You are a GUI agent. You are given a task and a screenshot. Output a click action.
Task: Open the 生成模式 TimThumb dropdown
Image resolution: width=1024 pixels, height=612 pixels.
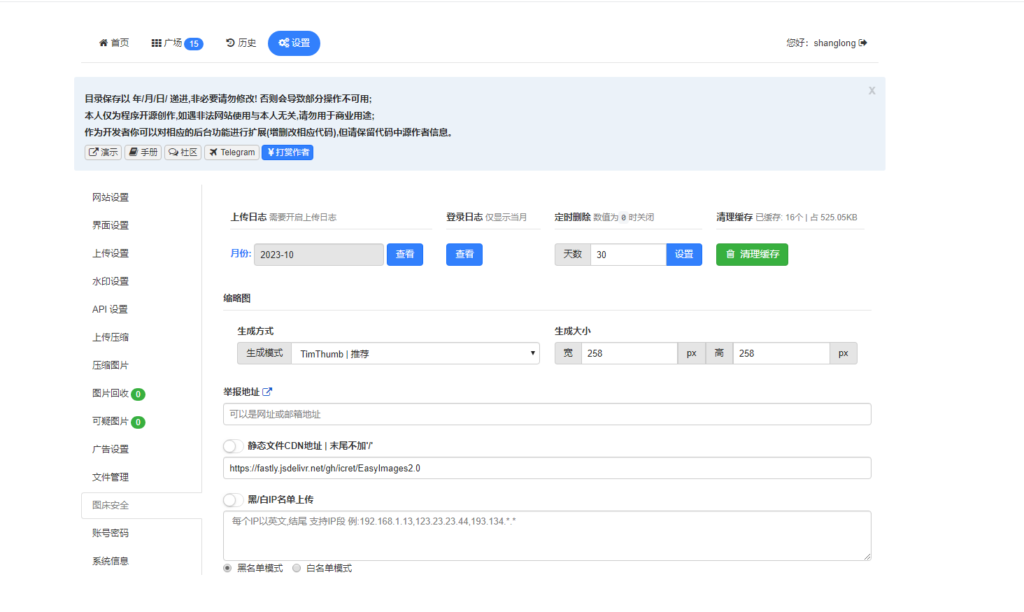pyautogui.click(x=415, y=353)
